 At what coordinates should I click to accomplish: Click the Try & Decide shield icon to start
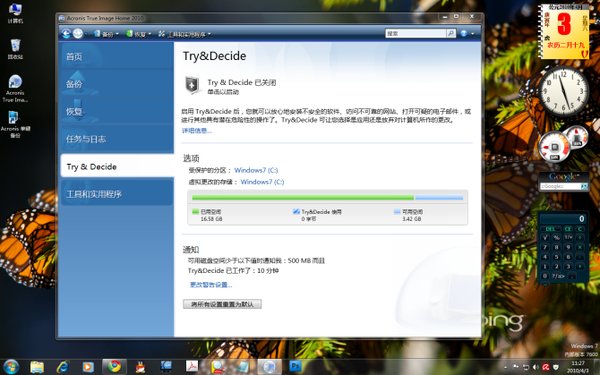[192, 85]
